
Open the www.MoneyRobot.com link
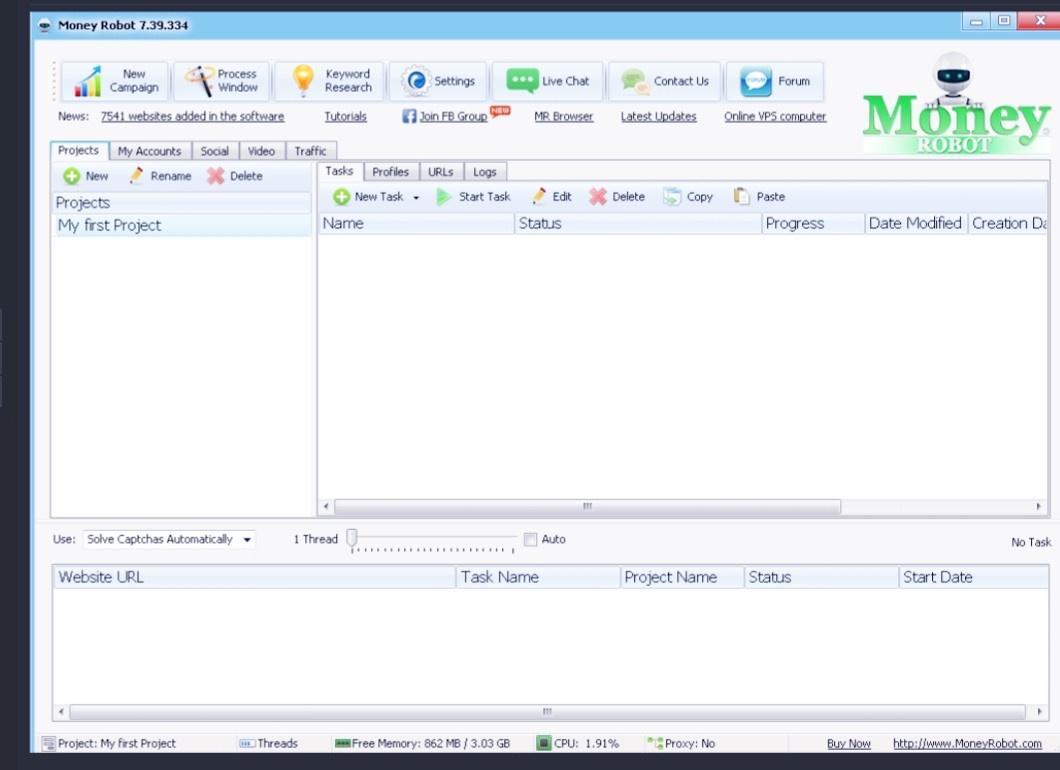tap(967, 744)
